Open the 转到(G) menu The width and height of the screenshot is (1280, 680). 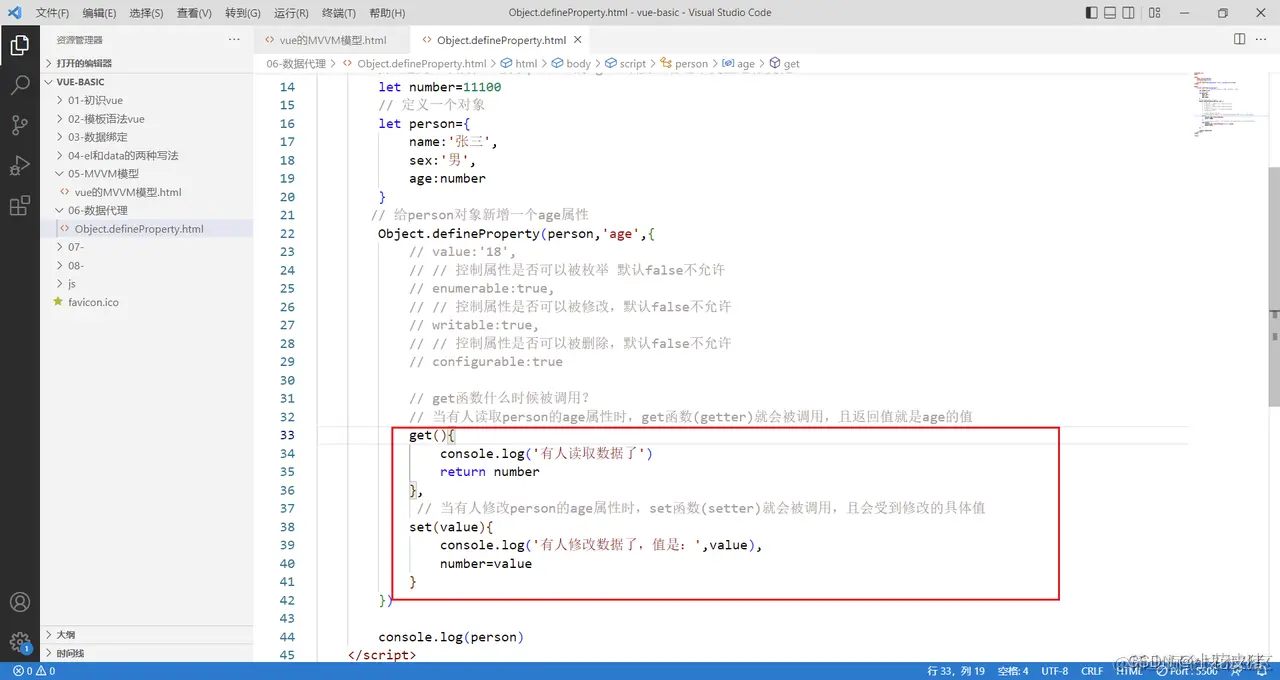click(x=242, y=13)
